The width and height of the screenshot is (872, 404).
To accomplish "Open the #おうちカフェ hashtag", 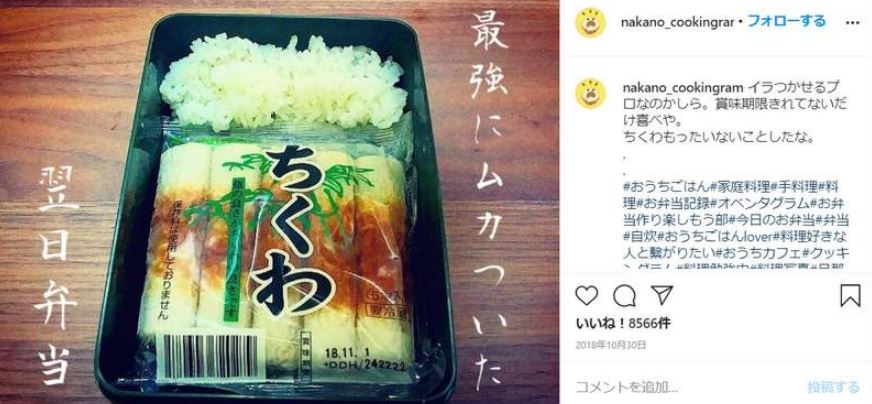I will [x=759, y=252].
